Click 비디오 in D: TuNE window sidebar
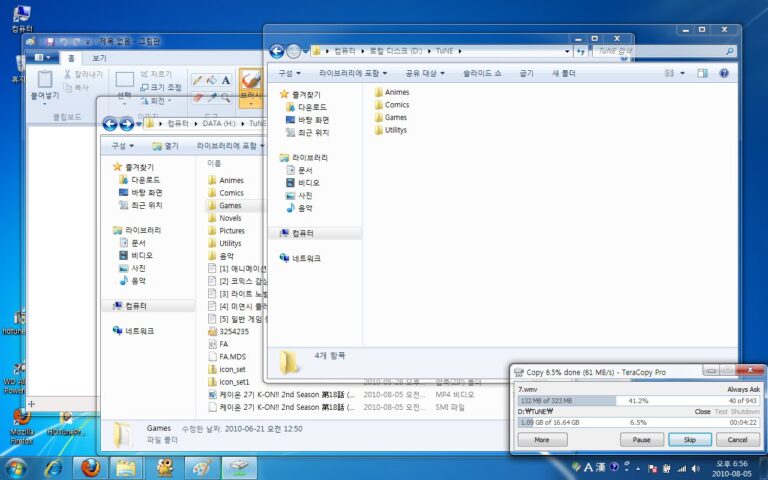Image resolution: width=768 pixels, height=480 pixels. [303, 183]
